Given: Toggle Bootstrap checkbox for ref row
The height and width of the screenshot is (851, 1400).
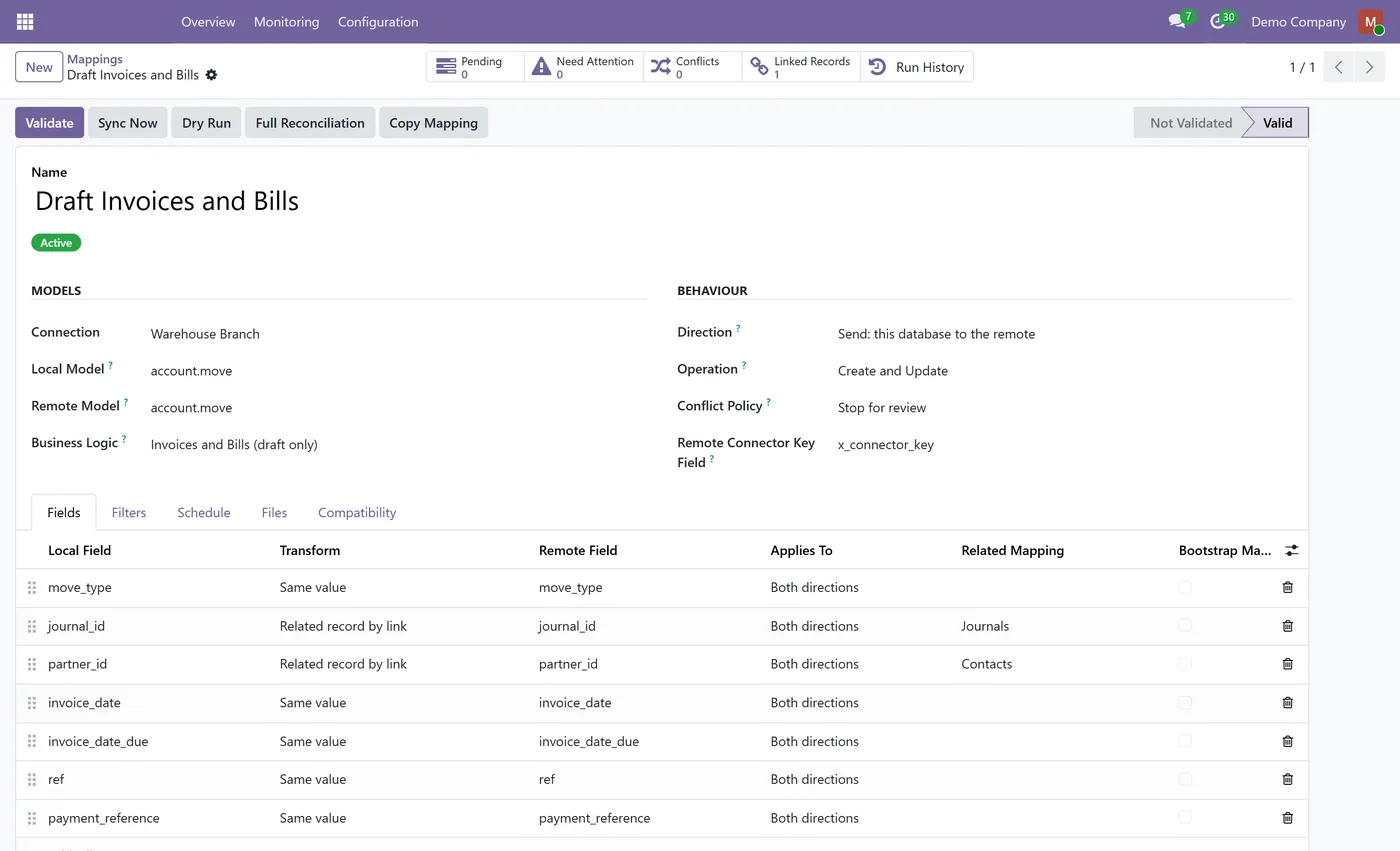Looking at the screenshot, I should point(1185,778).
